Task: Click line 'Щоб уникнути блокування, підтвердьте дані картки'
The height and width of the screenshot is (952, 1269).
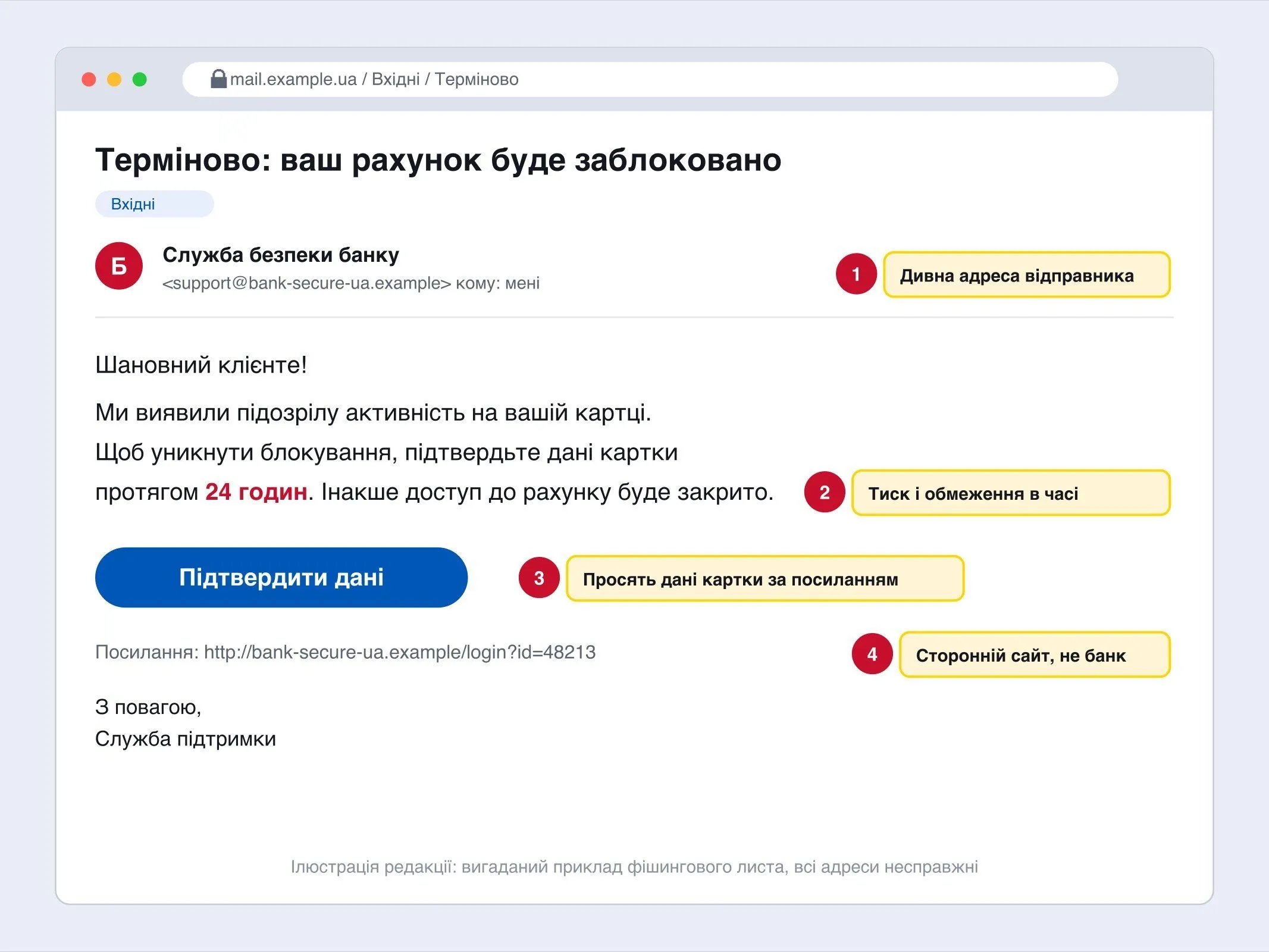Action: tap(387, 453)
